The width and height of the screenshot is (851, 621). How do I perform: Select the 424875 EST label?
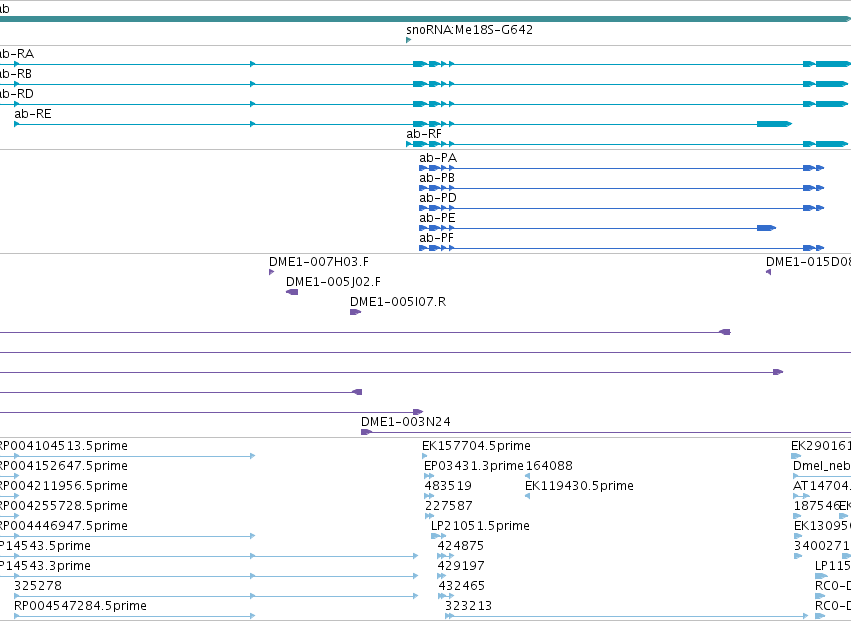[x=461, y=546]
